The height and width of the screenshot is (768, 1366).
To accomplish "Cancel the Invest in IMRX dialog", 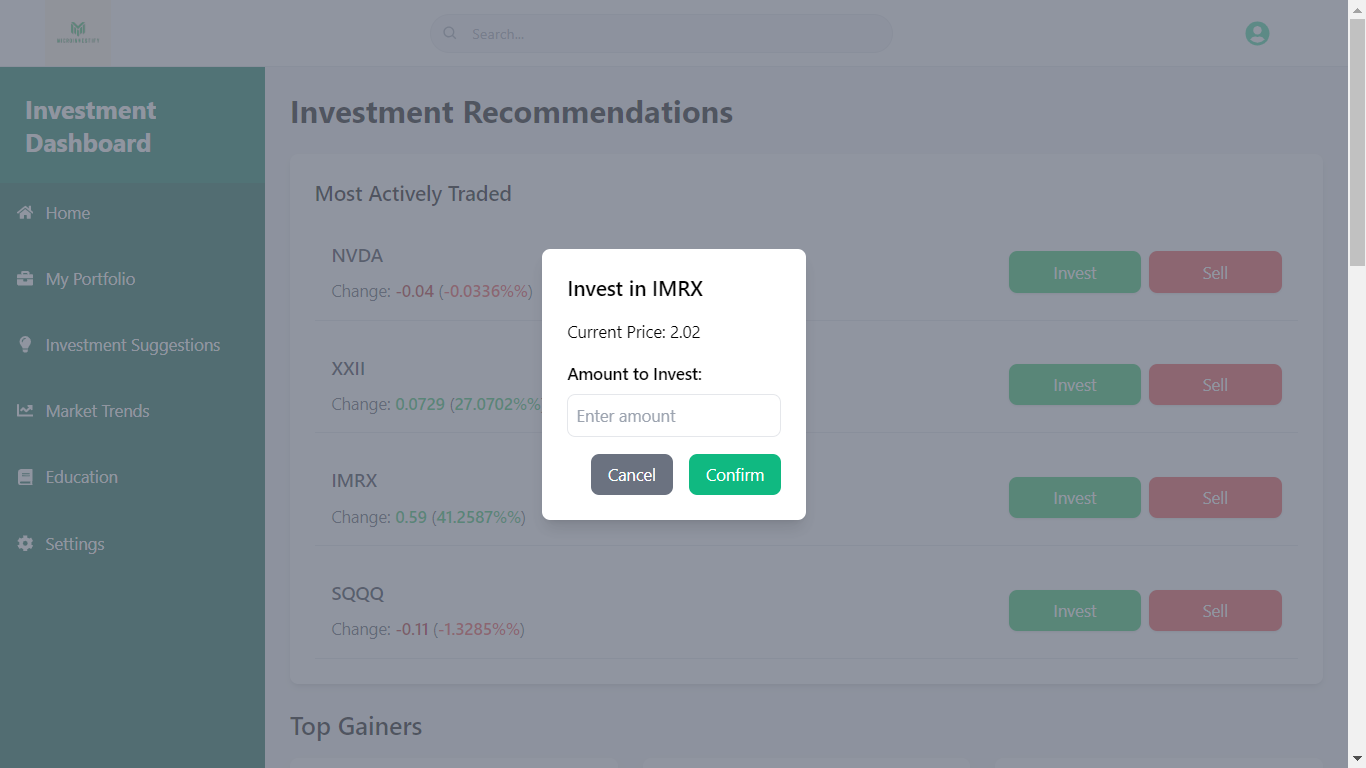I will click(x=631, y=475).
